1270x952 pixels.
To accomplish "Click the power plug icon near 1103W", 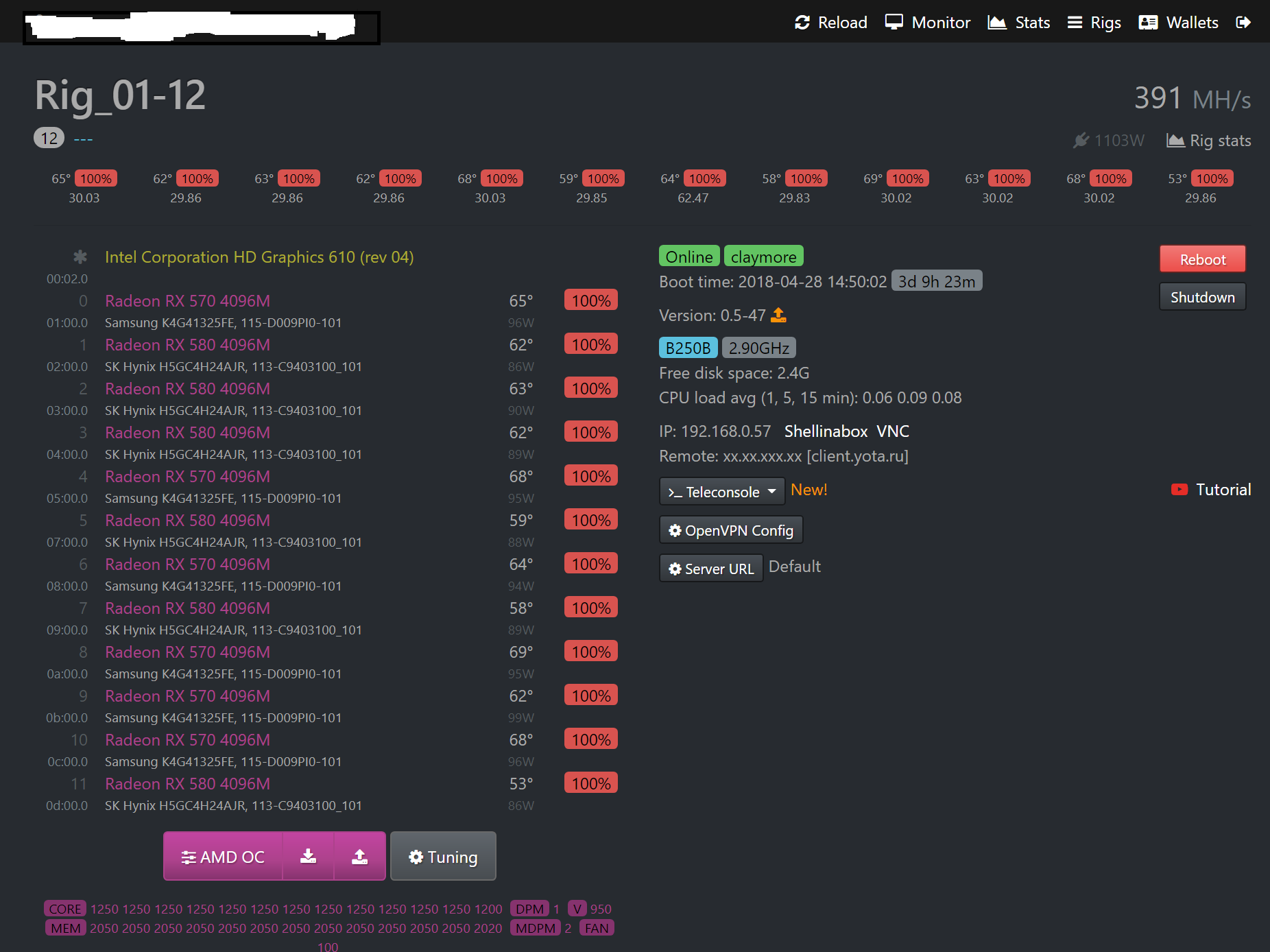I will [1081, 141].
